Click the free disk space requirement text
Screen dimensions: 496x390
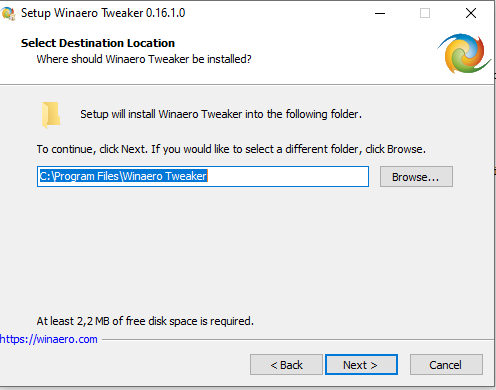pyautogui.click(x=145, y=321)
